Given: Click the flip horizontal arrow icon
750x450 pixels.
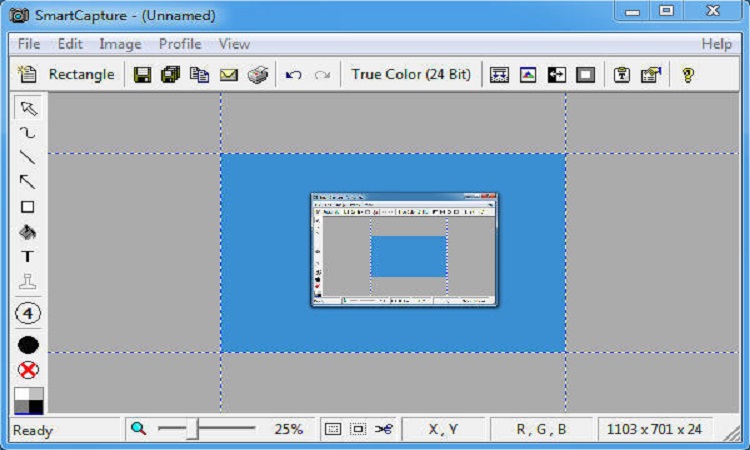Looking at the screenshot, I should (556, 75).
